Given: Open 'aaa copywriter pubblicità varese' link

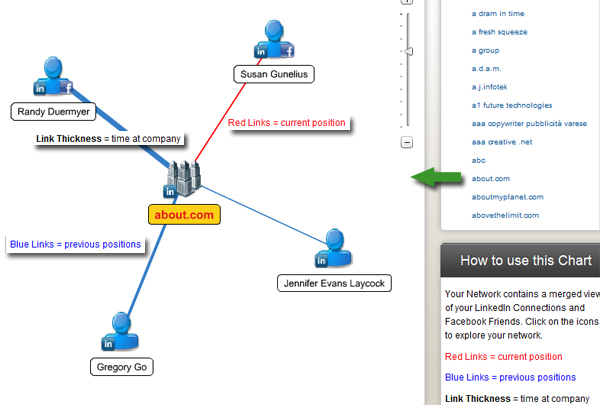Looking at the screenshot, I should 529,124.
